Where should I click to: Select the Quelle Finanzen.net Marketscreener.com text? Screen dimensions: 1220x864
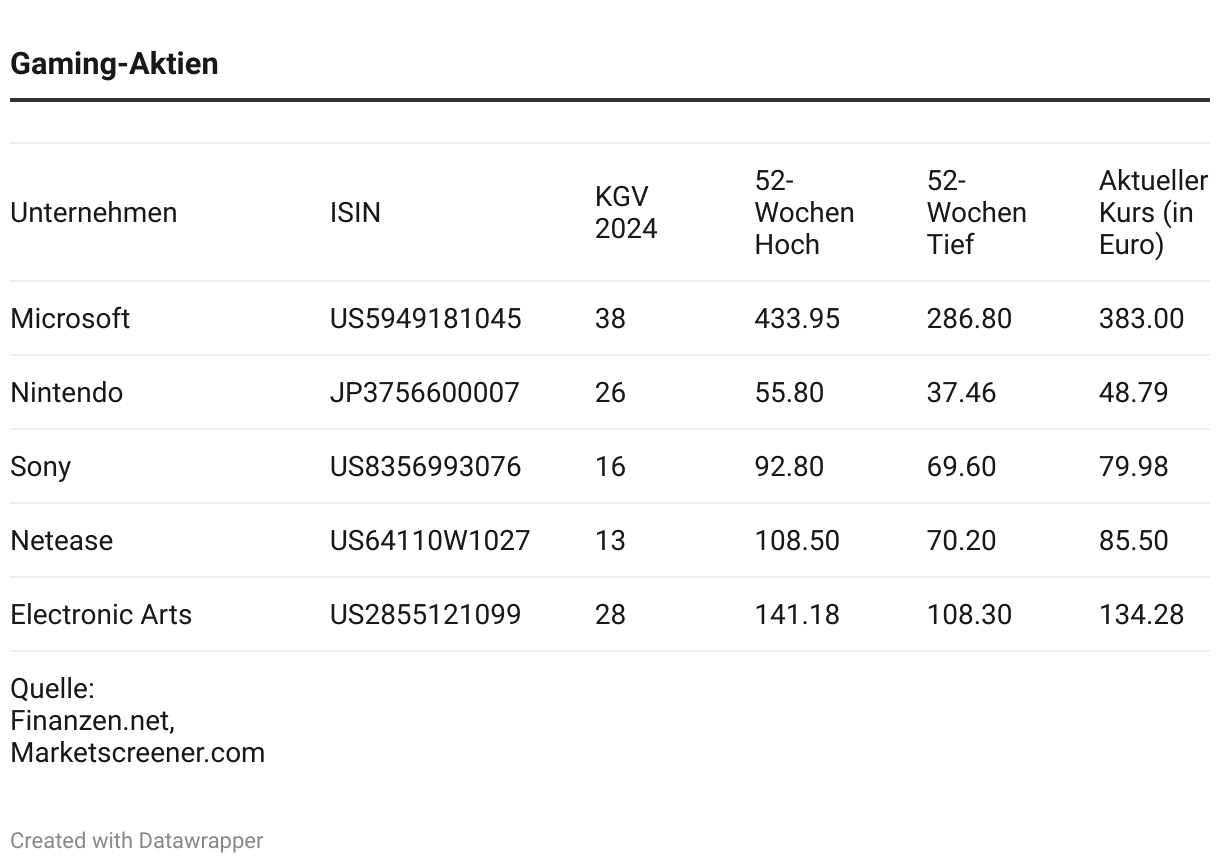138,720
